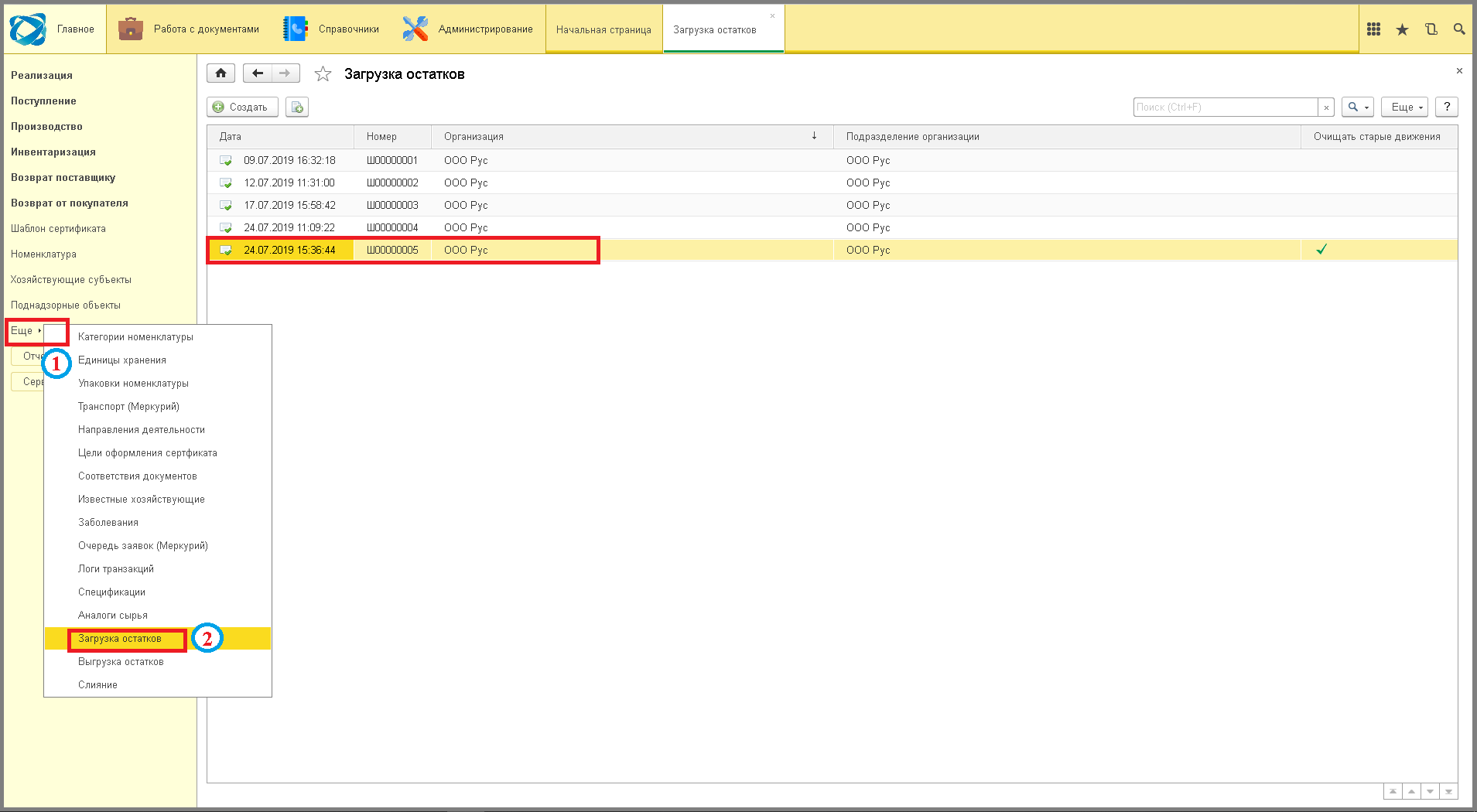Open Инвентаризация in the sidebar
1477x812 pixels.
pos(53,152)
